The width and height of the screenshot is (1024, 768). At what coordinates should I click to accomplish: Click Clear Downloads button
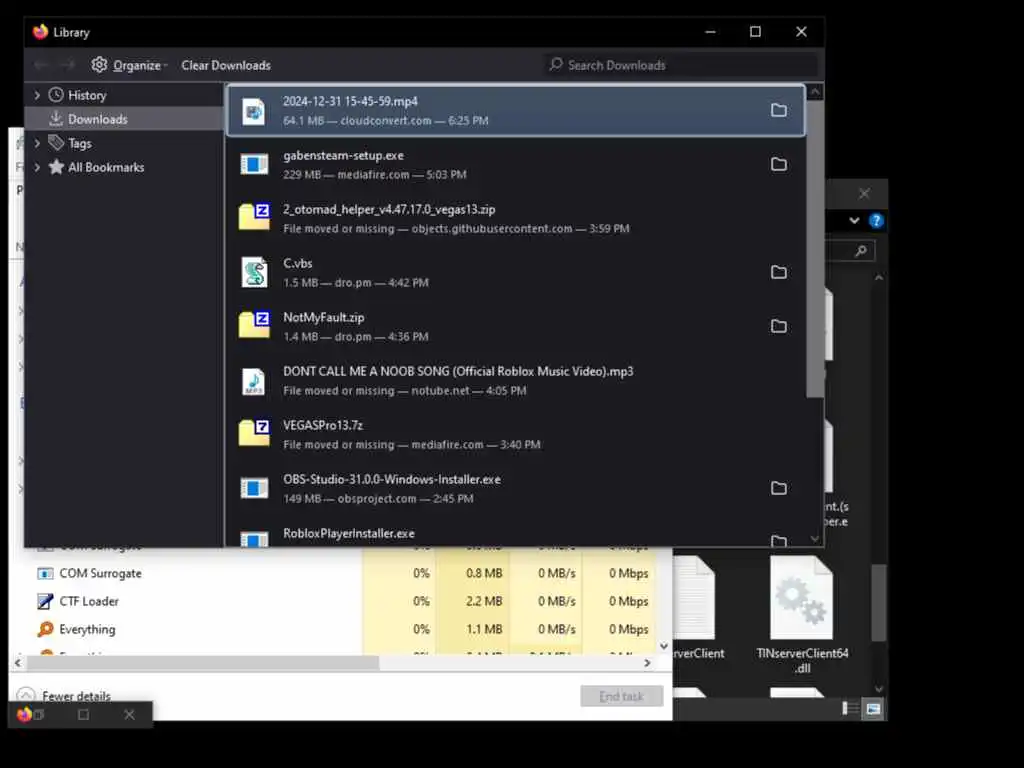(226, 65)
